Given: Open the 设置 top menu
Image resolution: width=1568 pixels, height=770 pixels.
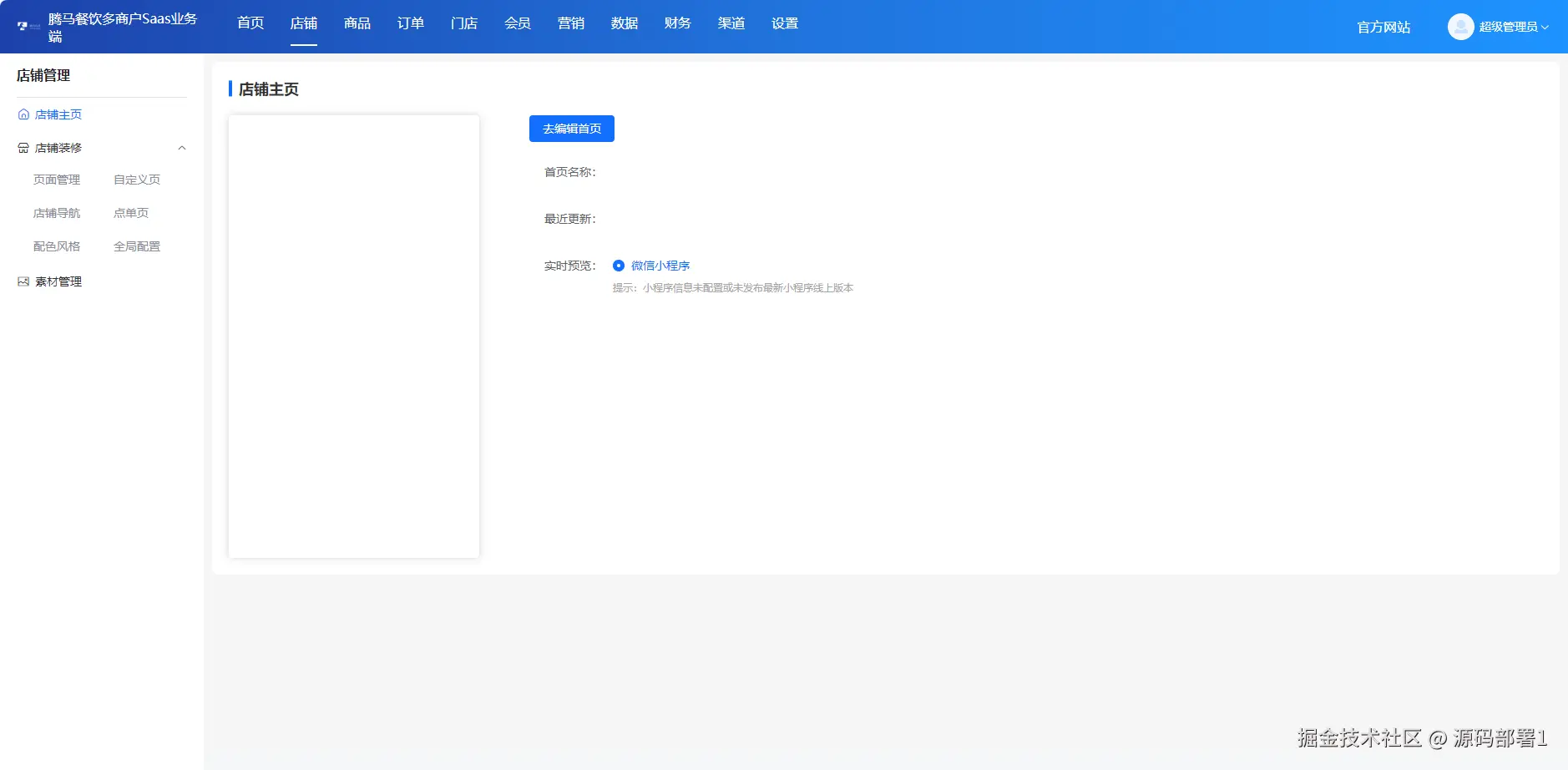Looking at the screenshot, I should (785, 23).
